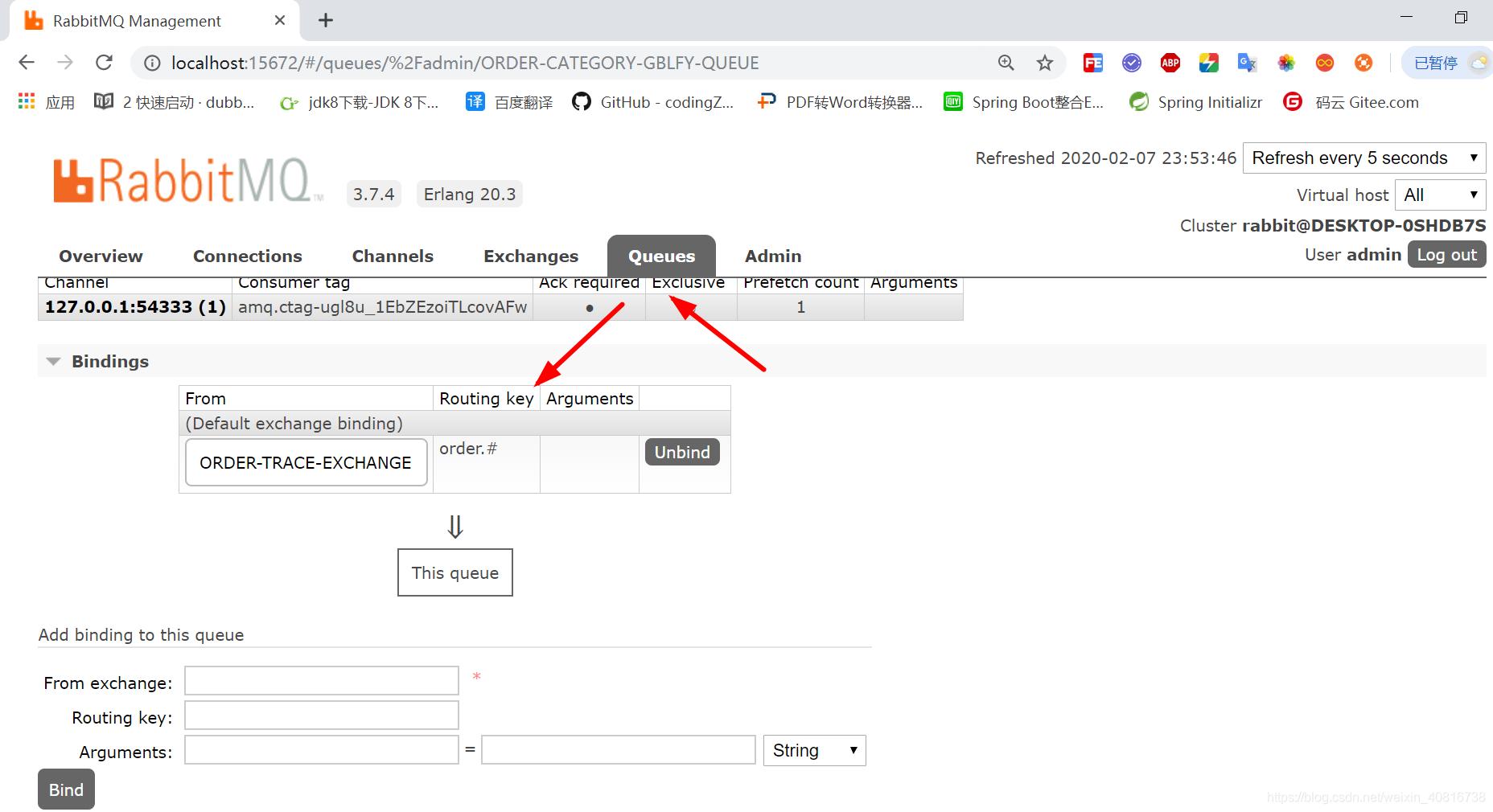Log out of the admin user
This screenshot has height=812, width=1493.
tap(1446, 254)
